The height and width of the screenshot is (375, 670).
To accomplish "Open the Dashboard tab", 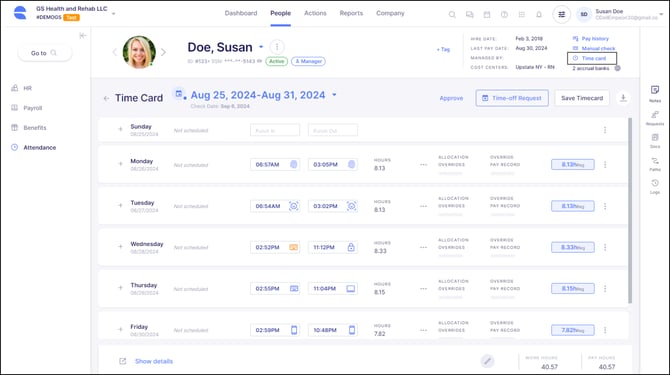I will [x=241, y=13].
